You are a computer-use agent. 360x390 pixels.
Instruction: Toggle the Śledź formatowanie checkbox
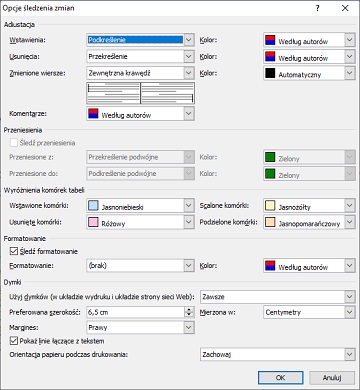coord(14,251)
